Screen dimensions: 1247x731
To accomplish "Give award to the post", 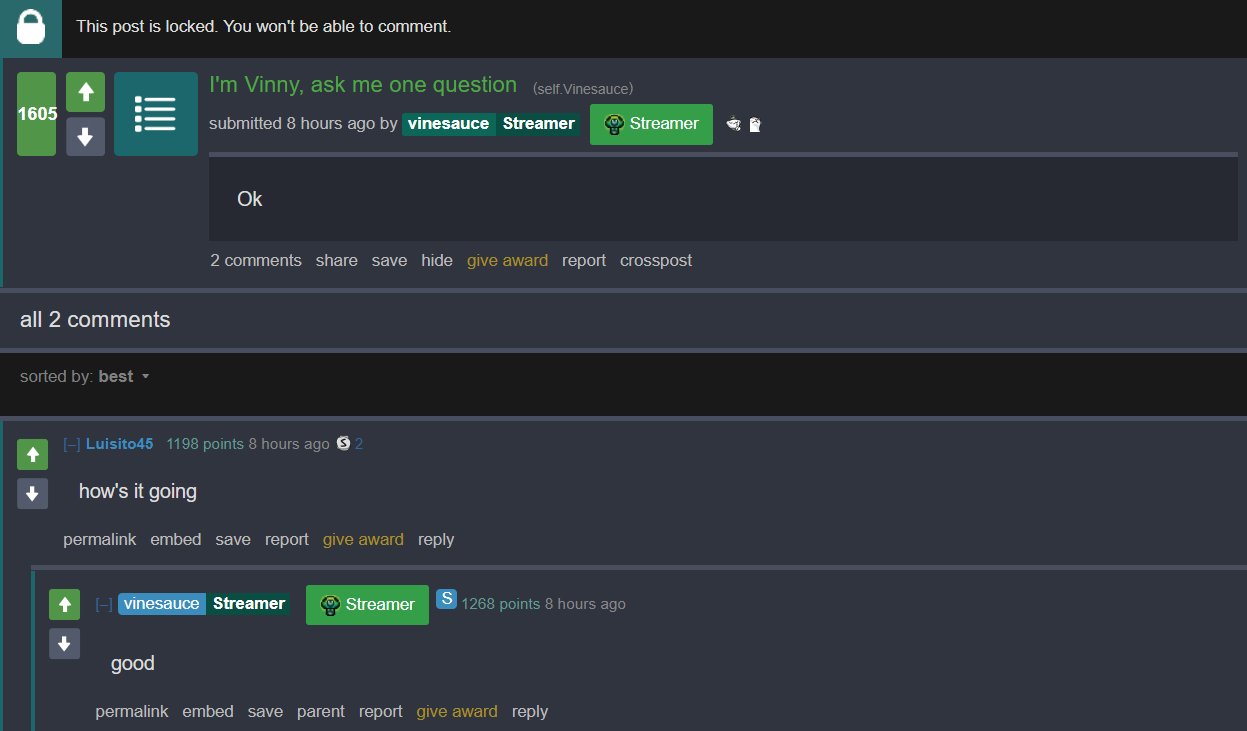I will coord(507,260).
